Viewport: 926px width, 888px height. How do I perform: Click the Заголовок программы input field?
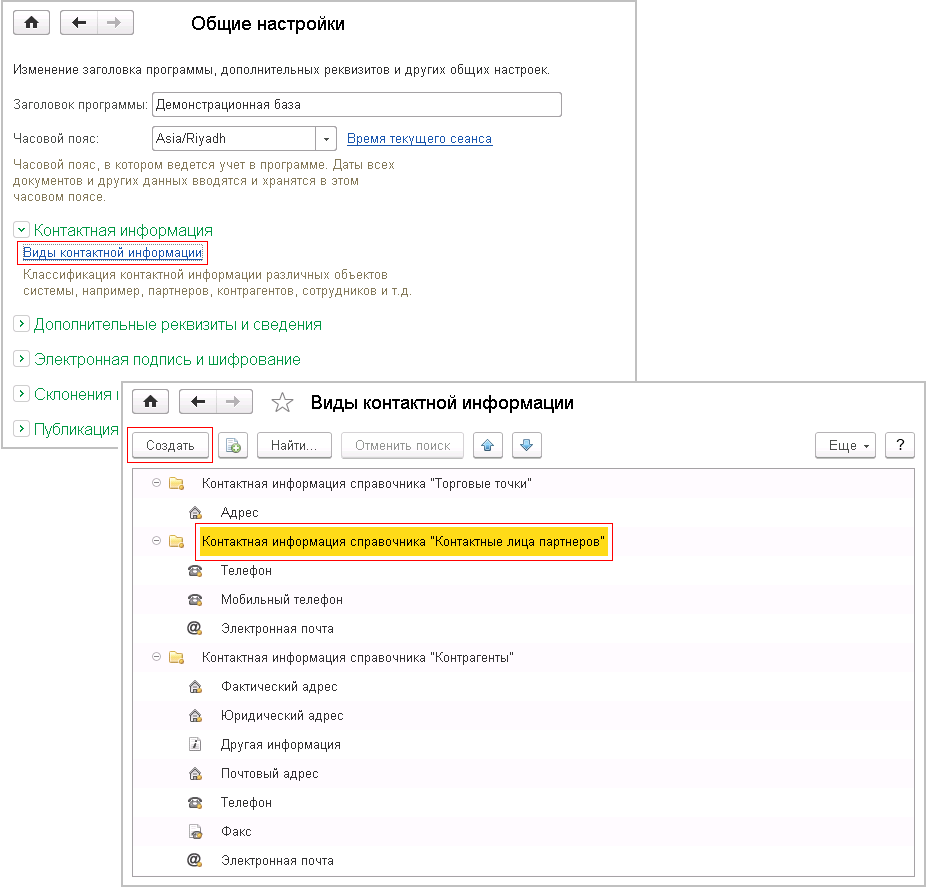[356, 104]
